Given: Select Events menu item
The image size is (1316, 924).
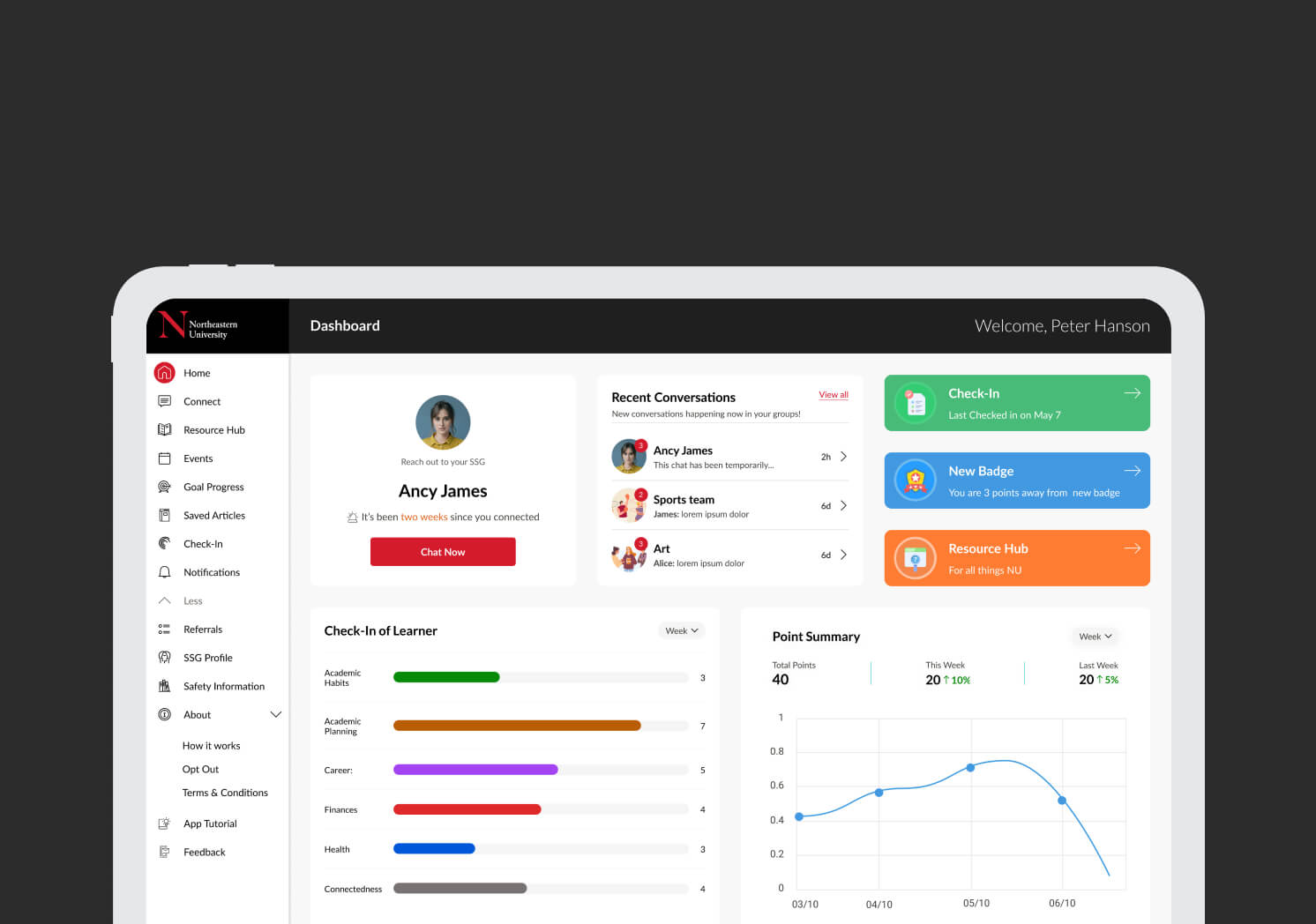Looking at the screenshot, I should (x=198, y=458).
